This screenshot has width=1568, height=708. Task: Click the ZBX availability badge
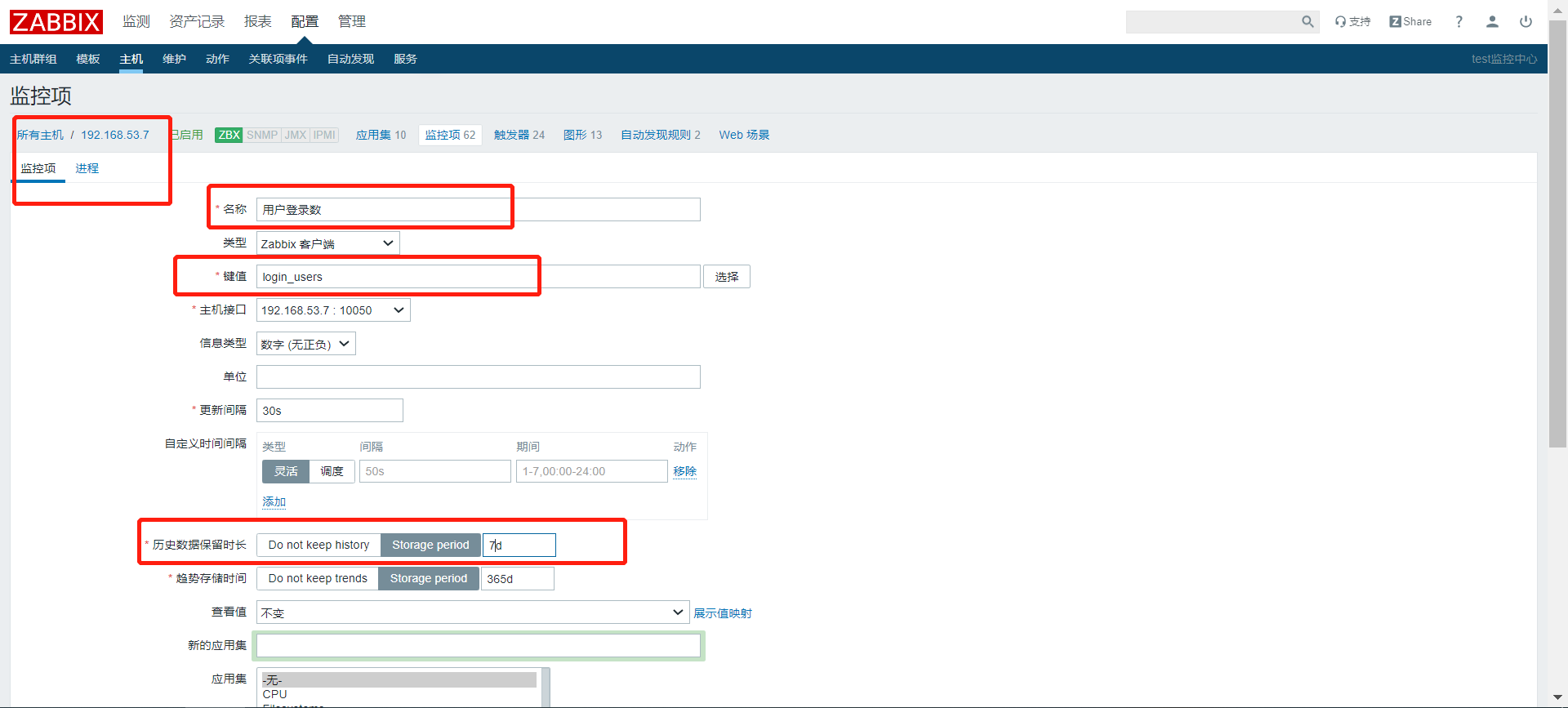[229, 135]
